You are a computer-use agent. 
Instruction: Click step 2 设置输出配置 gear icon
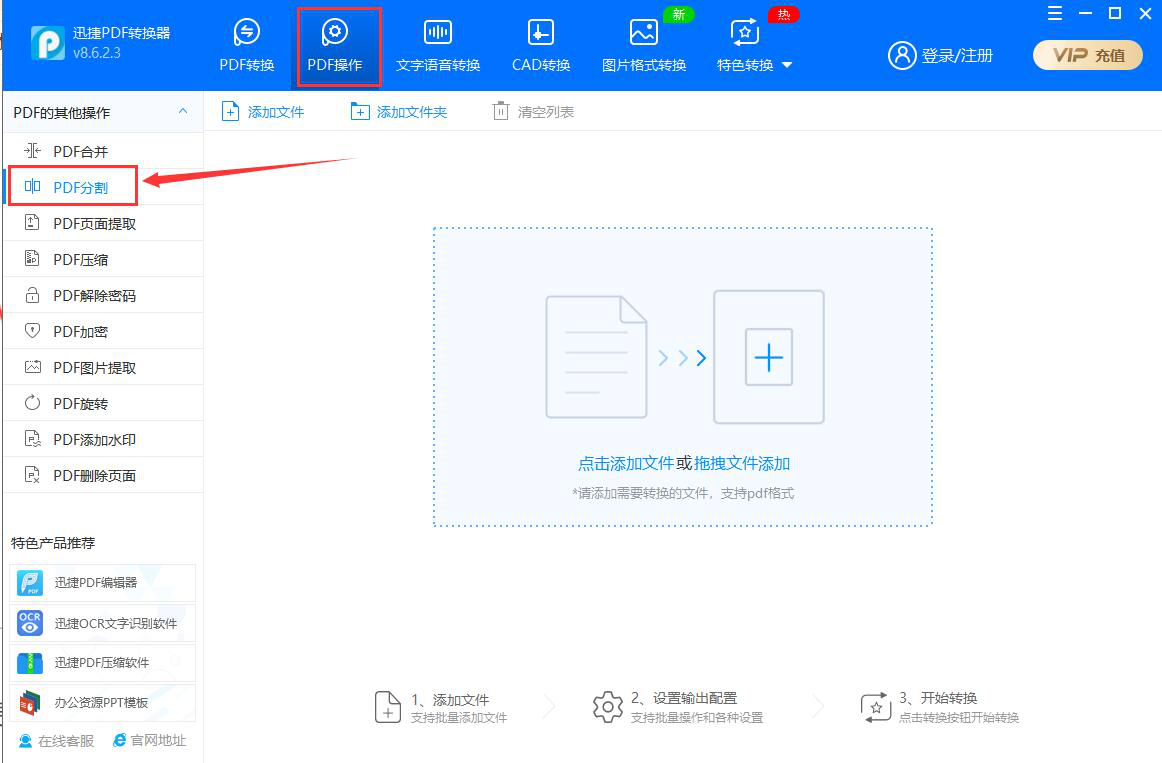(608, 707)
